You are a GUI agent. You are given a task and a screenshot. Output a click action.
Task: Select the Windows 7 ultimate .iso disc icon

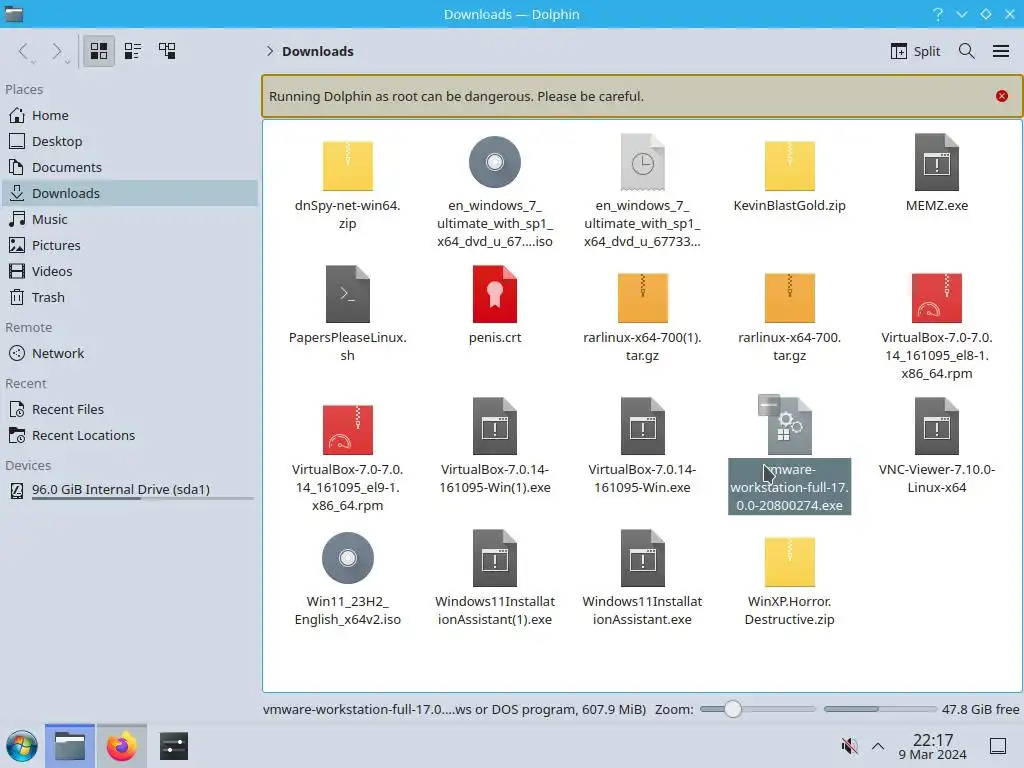[494, 162]
